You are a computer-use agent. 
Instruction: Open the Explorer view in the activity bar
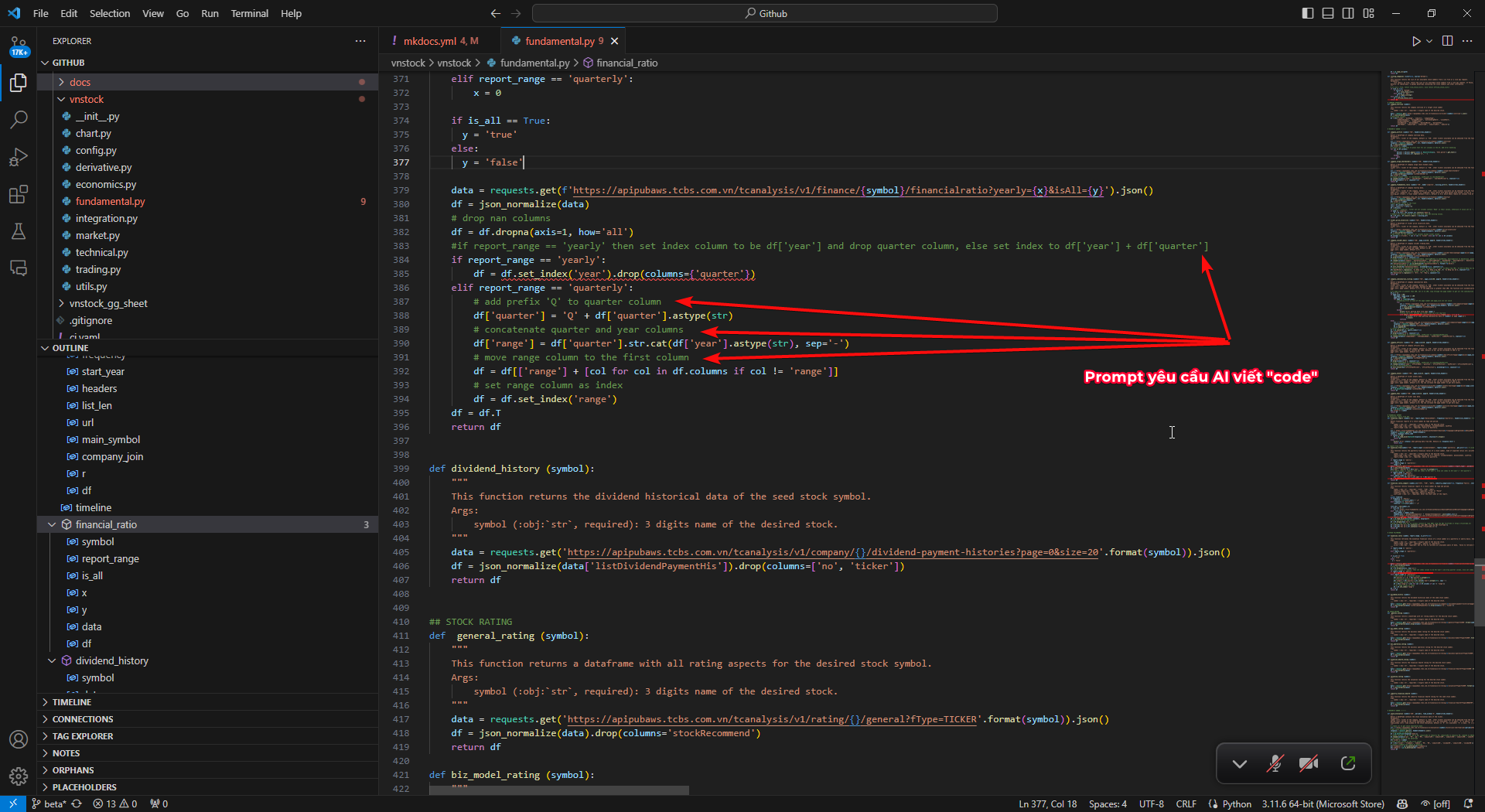pos(19,82)
